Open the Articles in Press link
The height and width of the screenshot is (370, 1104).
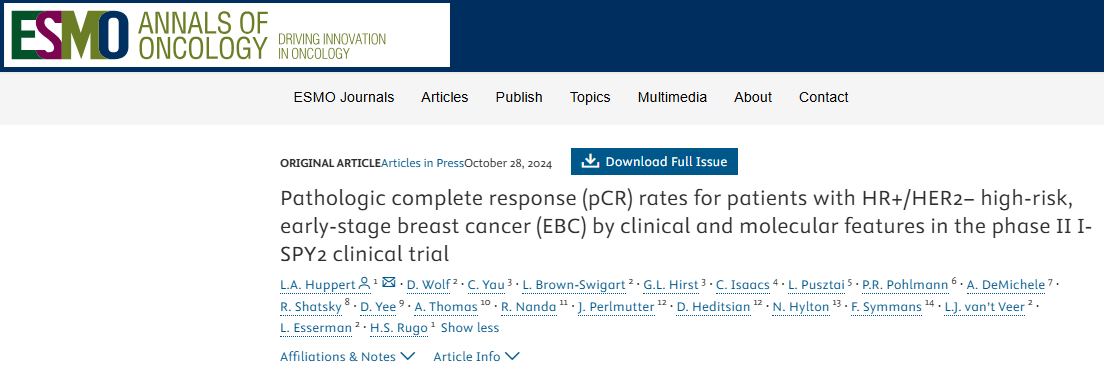[x=422, y=163]
